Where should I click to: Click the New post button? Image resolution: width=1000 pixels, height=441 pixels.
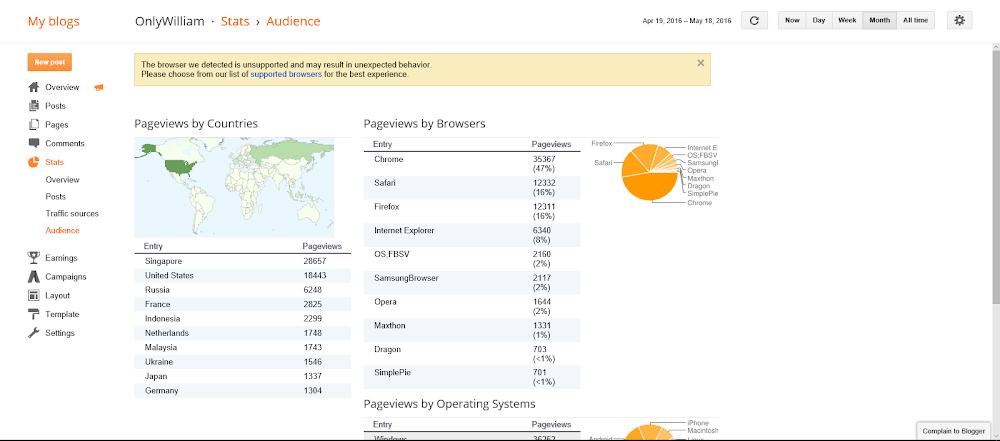pyautogui.click(x=50, y=63)
